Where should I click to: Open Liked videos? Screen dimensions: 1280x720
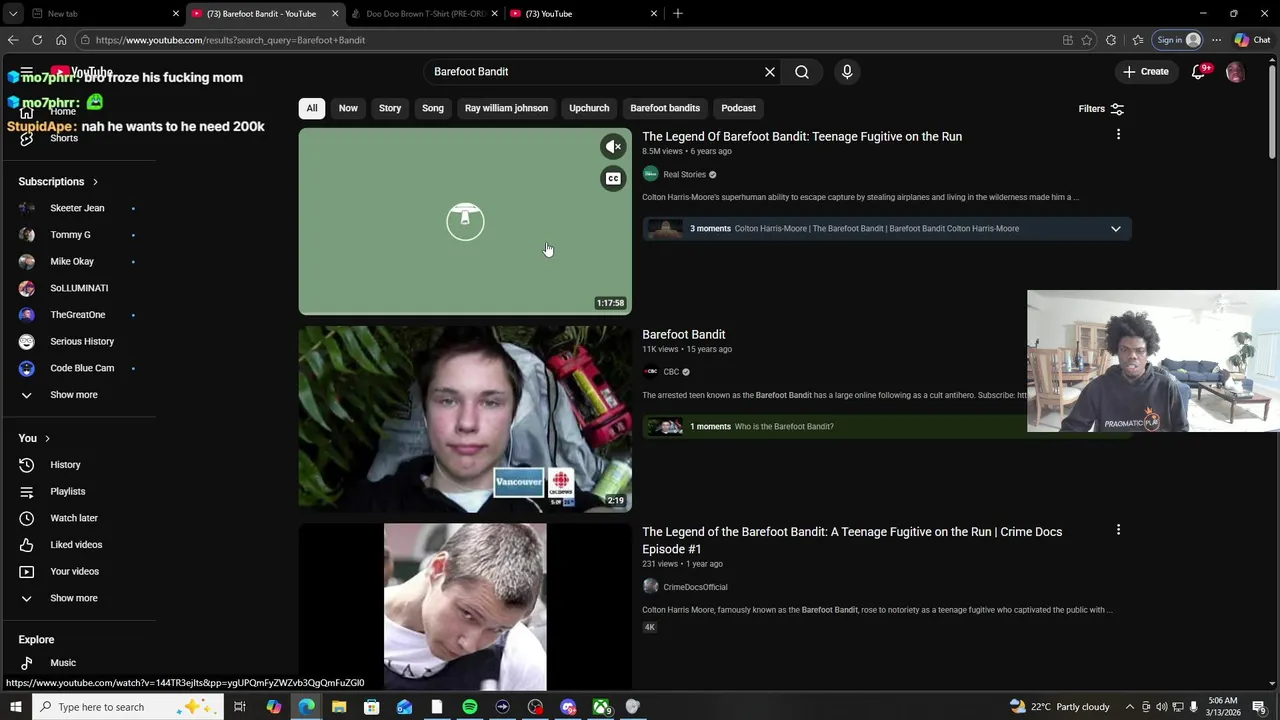tap(76, 545)
